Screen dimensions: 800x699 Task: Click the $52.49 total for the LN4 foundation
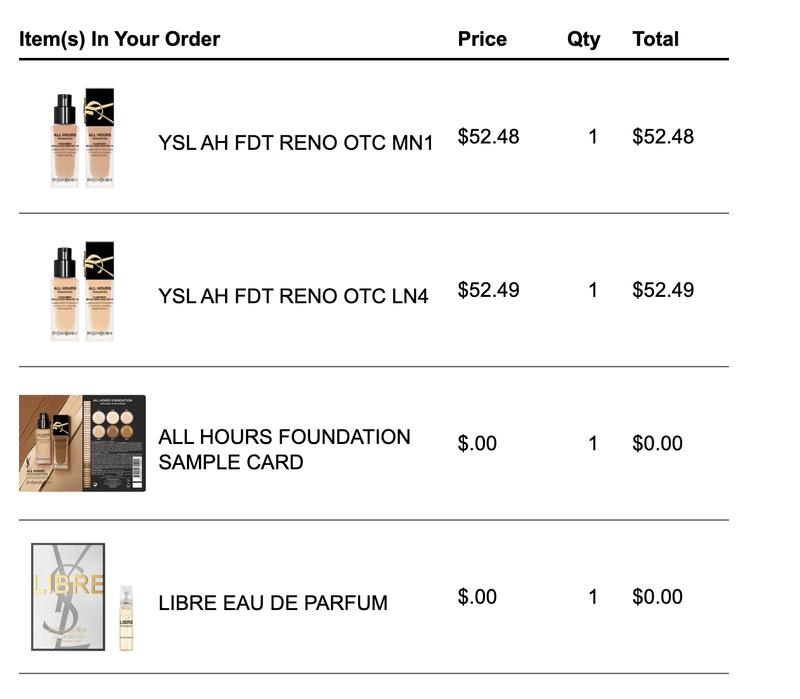pos(663,290)
